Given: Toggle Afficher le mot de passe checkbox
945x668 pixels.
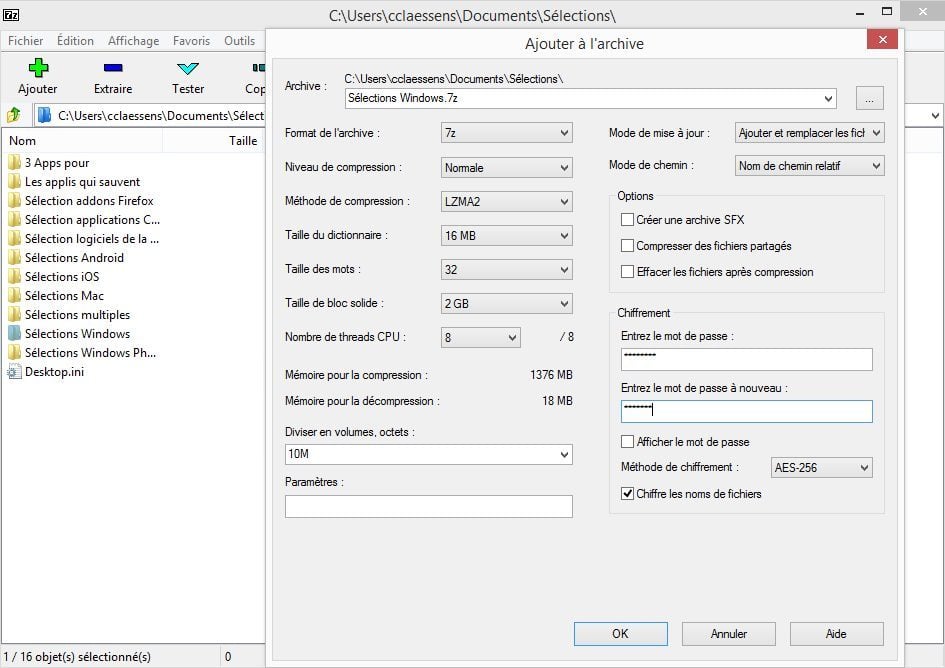Looking at the screenshot, I should tap(627, 442).
